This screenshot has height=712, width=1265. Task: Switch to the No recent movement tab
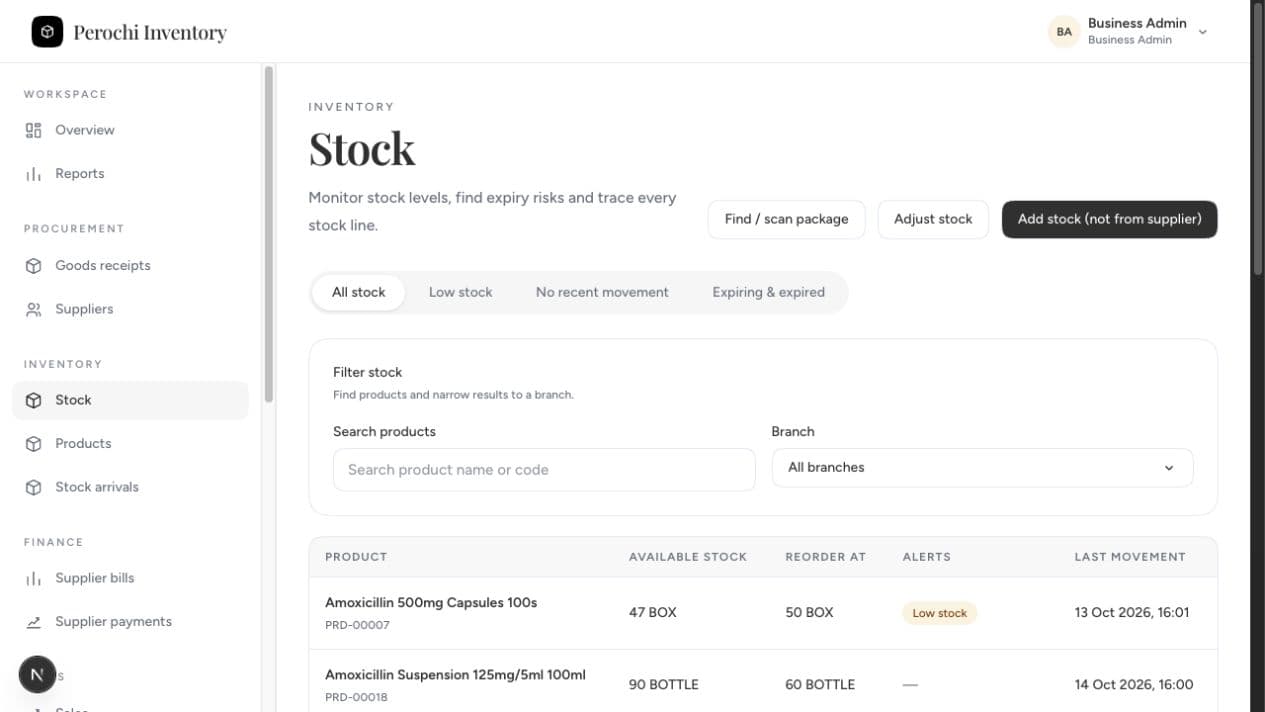click(x=602, y=293)
